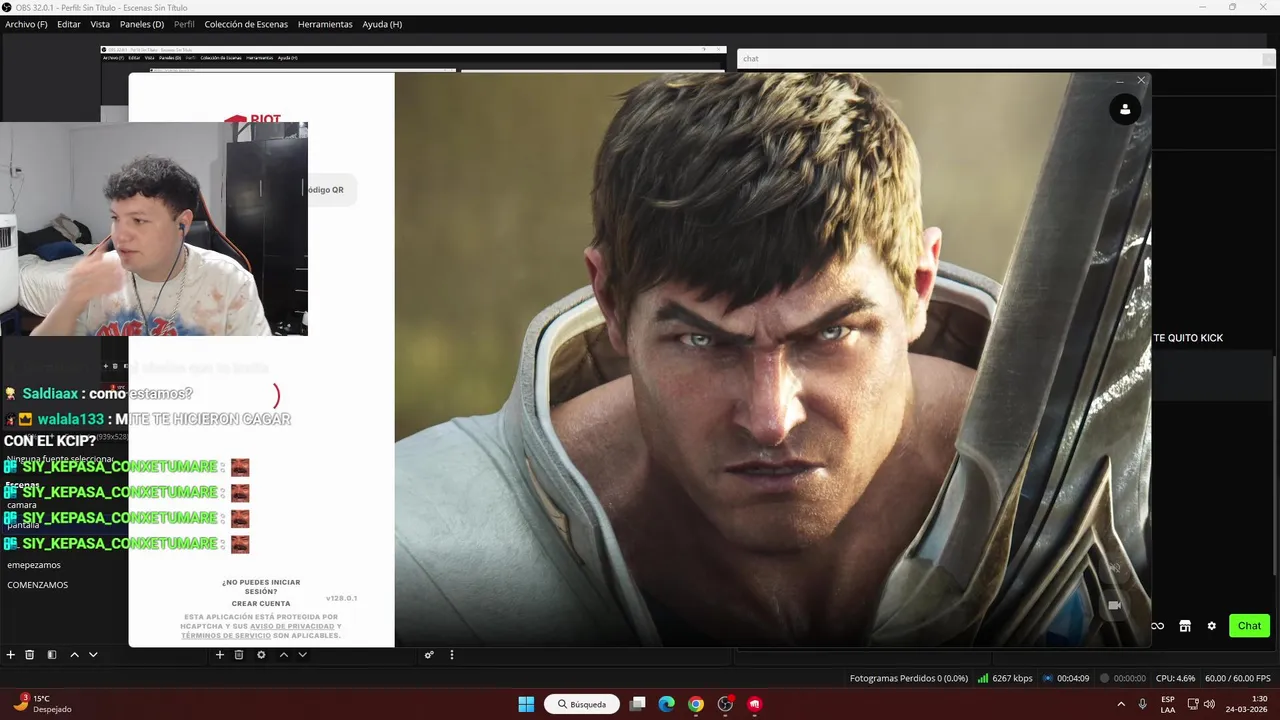Viewport: 1280px width, 720px height.
Task: Click the microphone tray icon
Action: point(1142,704)
